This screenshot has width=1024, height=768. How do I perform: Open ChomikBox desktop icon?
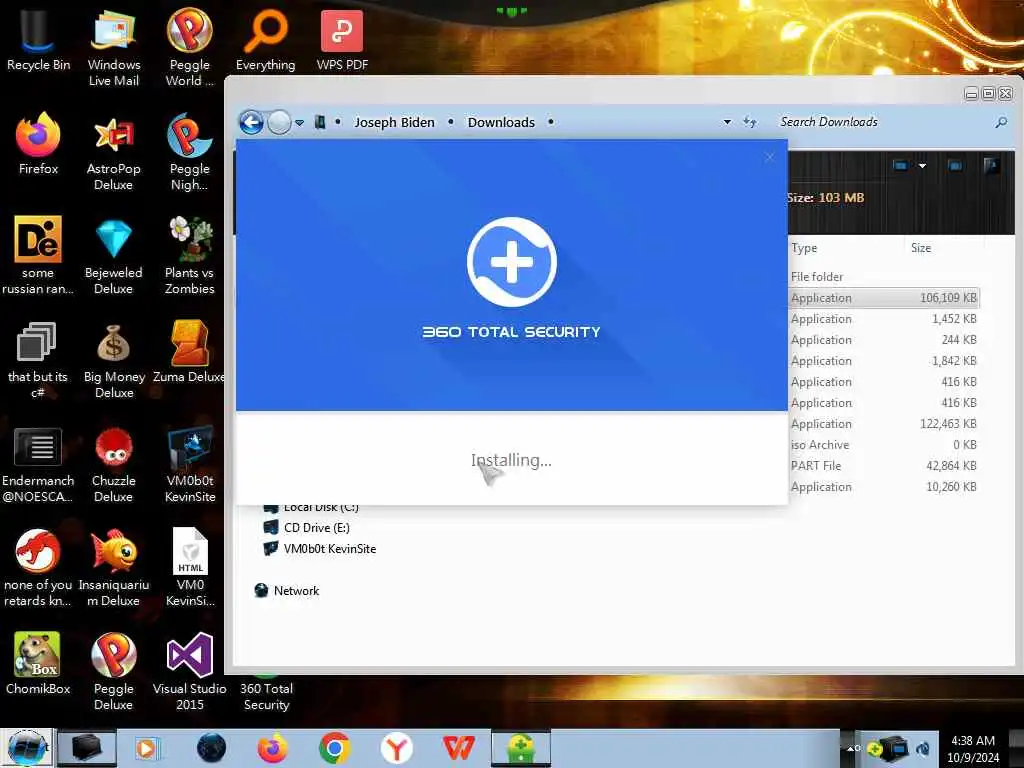tap(38, 663)
